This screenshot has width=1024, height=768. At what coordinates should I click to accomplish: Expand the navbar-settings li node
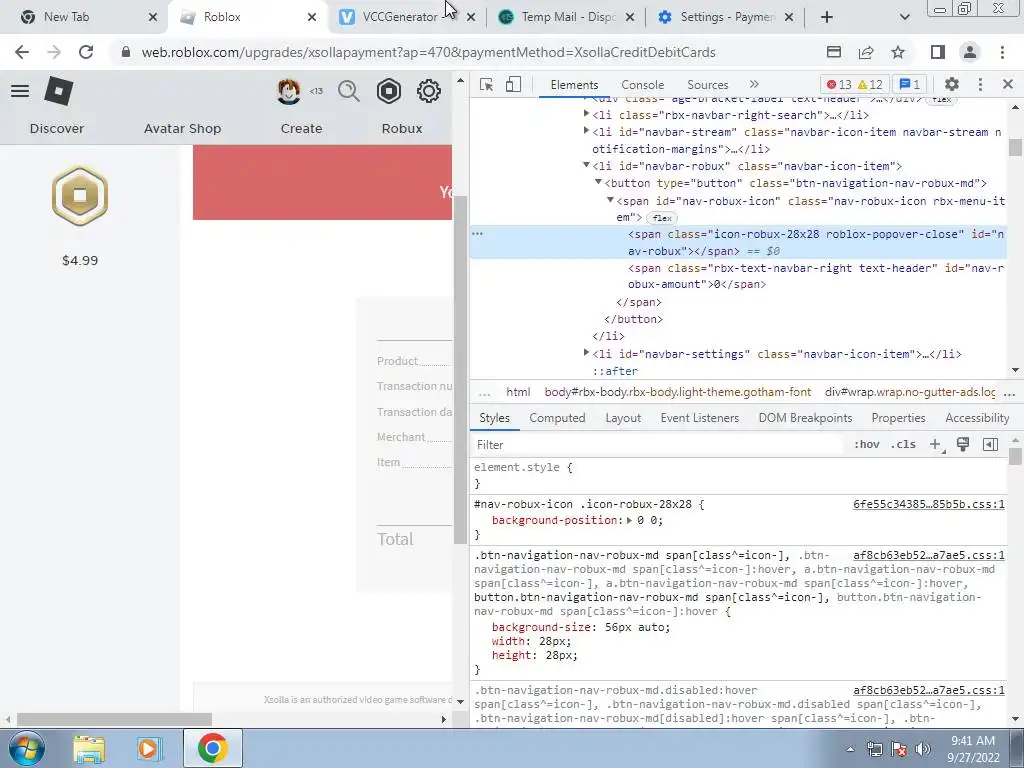(x=586, y=353)
